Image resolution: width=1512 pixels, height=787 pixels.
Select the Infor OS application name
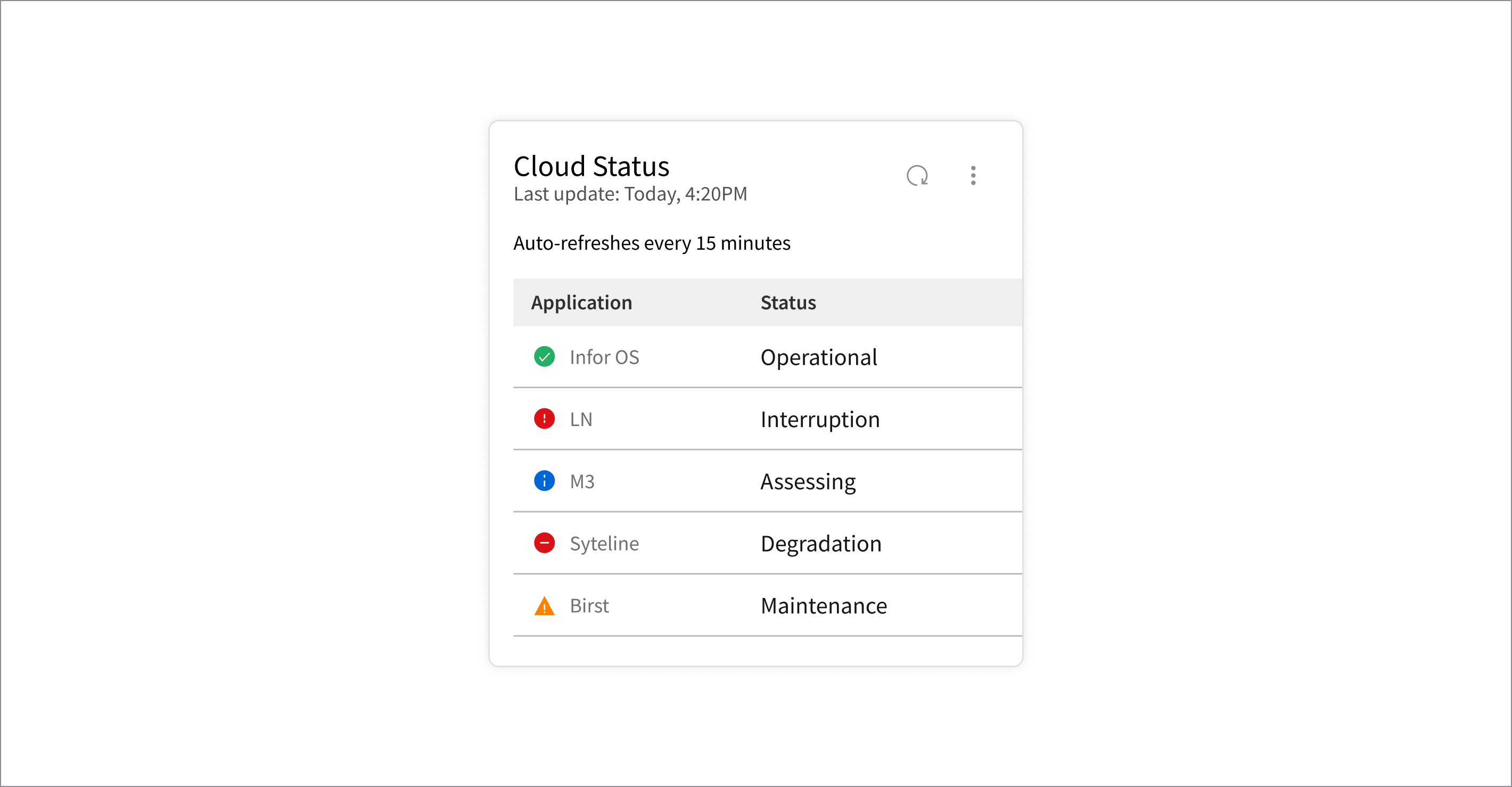click(605, 357)
